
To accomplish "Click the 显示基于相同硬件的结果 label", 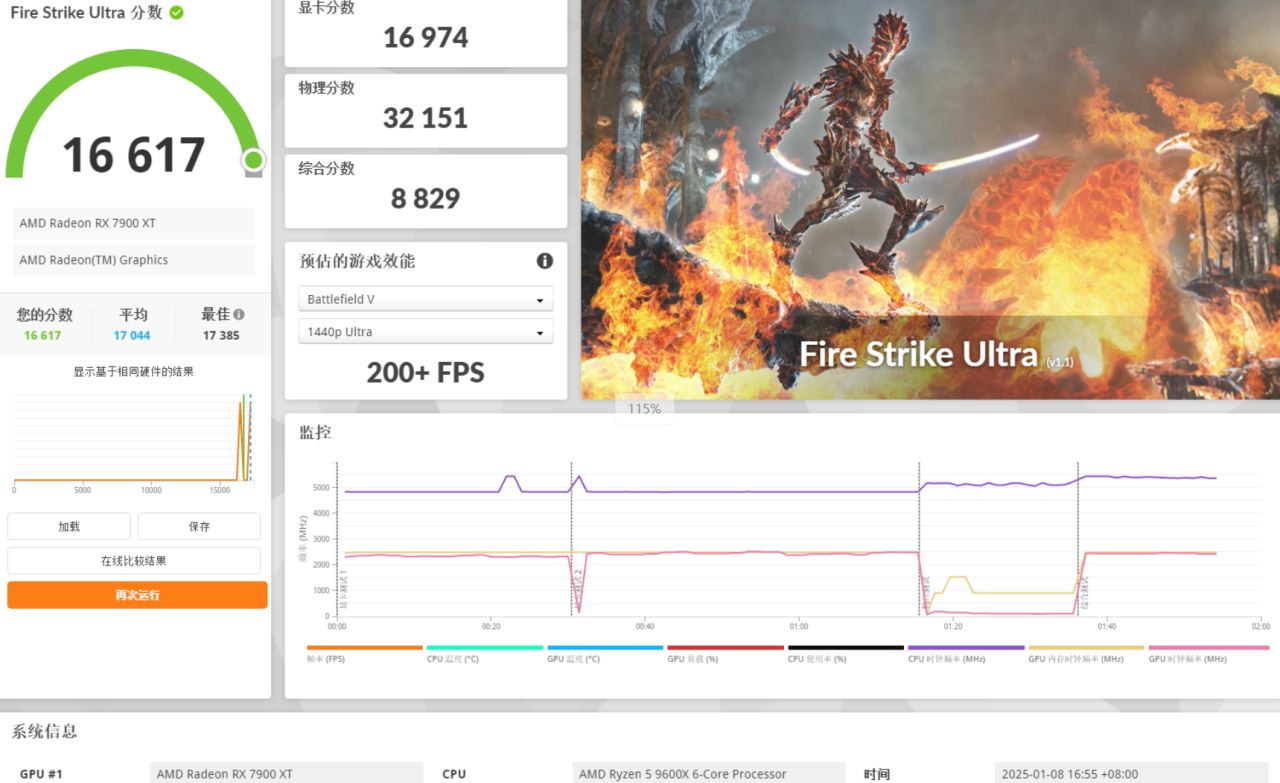I will (x=134, y=372).
